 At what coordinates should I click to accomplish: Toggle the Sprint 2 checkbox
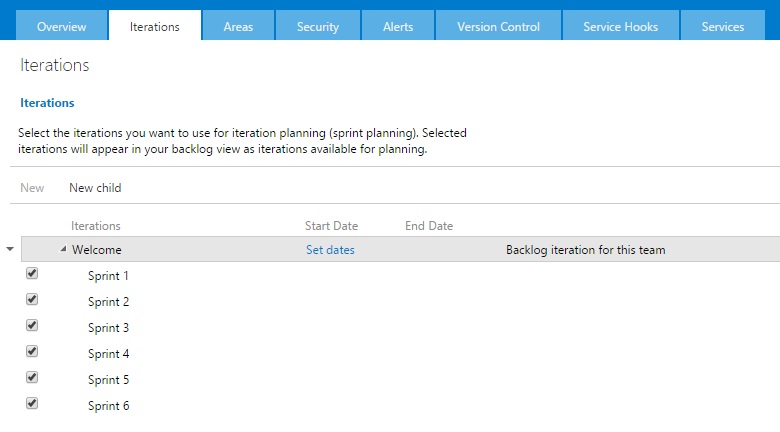[32, 299]
